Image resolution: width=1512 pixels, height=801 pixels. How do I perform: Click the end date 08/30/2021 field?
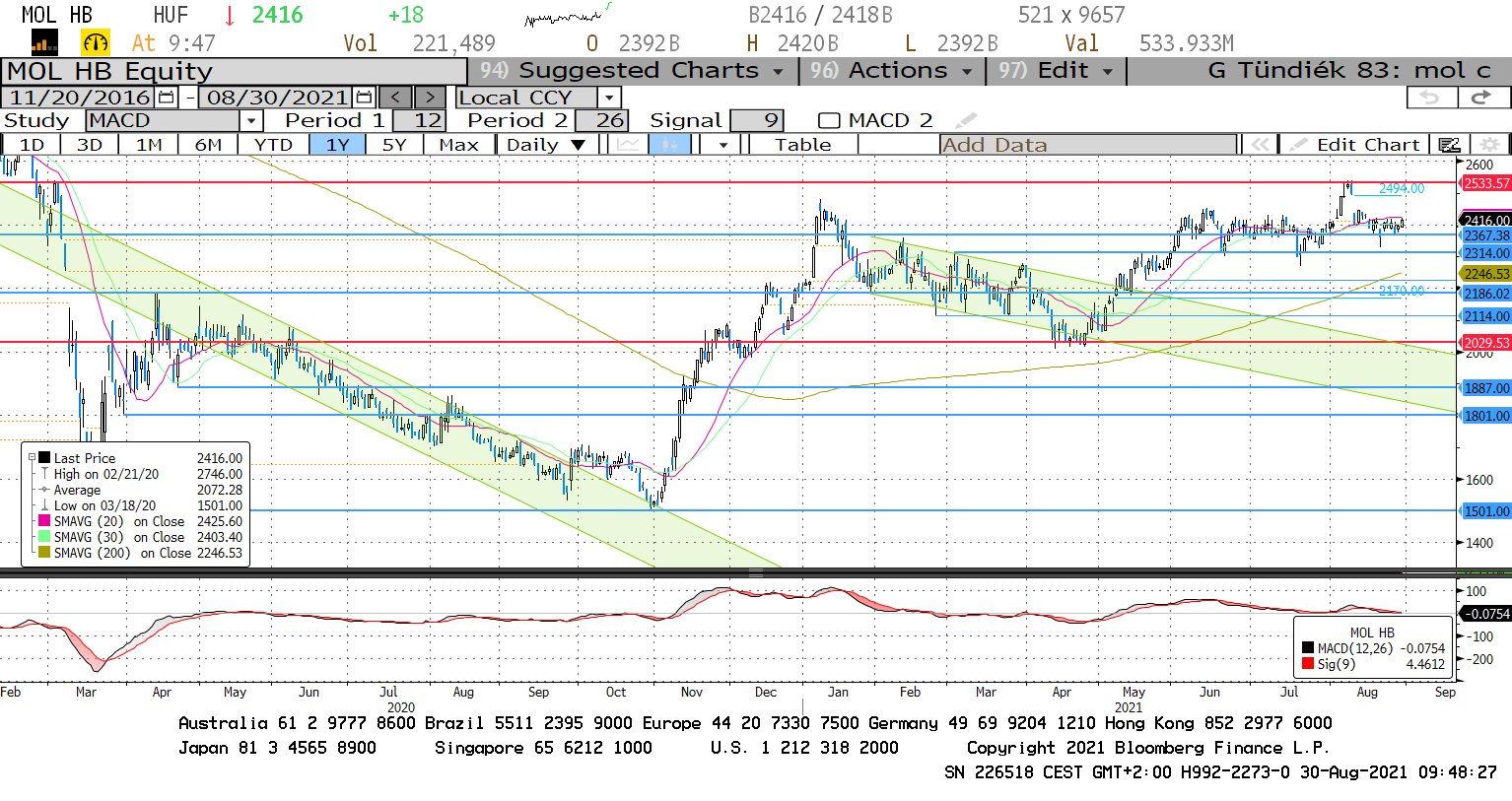(x=277, y=98)
